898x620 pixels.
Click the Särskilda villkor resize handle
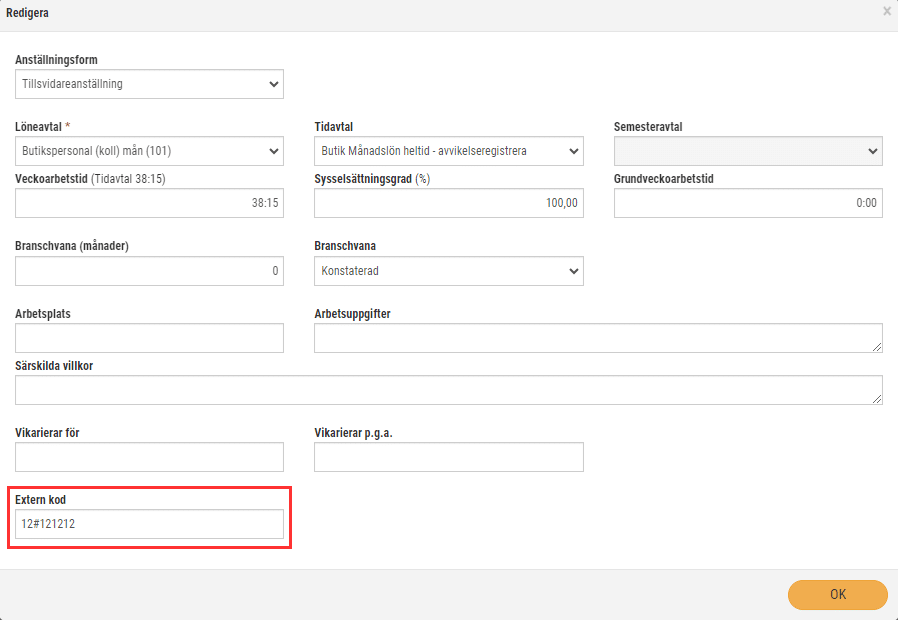click(x=877, y=399)
